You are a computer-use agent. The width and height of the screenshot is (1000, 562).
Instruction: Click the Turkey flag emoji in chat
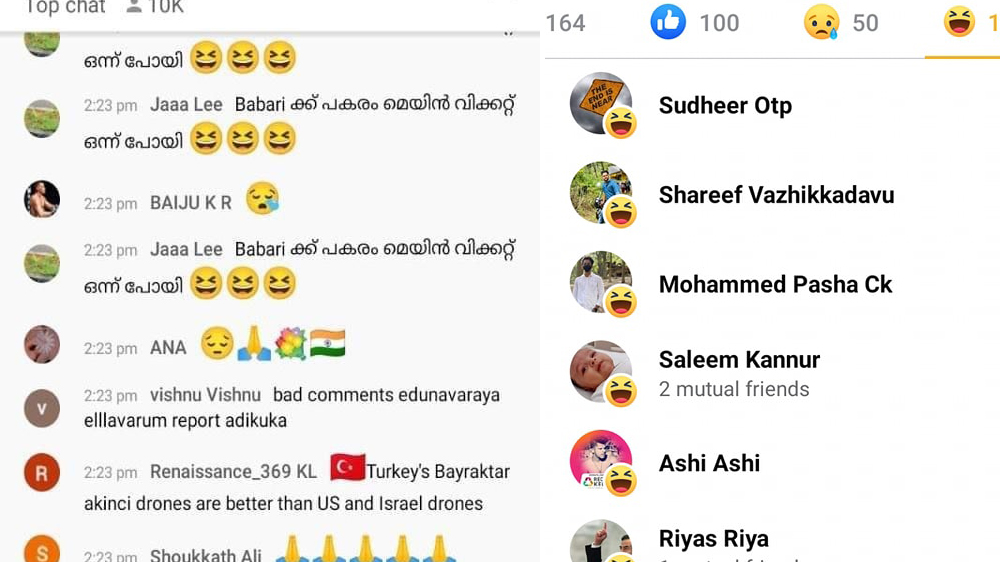coord(347,468)
